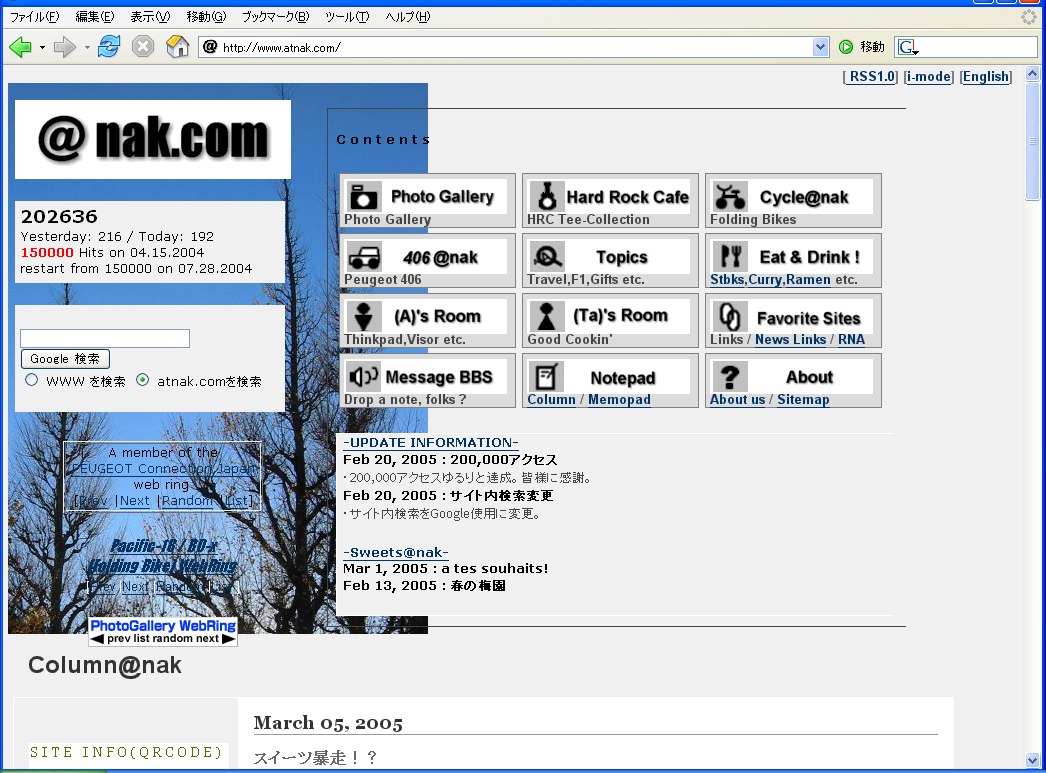Image resolution: width=1046 pixels, height=773 pixels.
Task: Open the back button history dropdown arrow
Action: coord(42,47)
